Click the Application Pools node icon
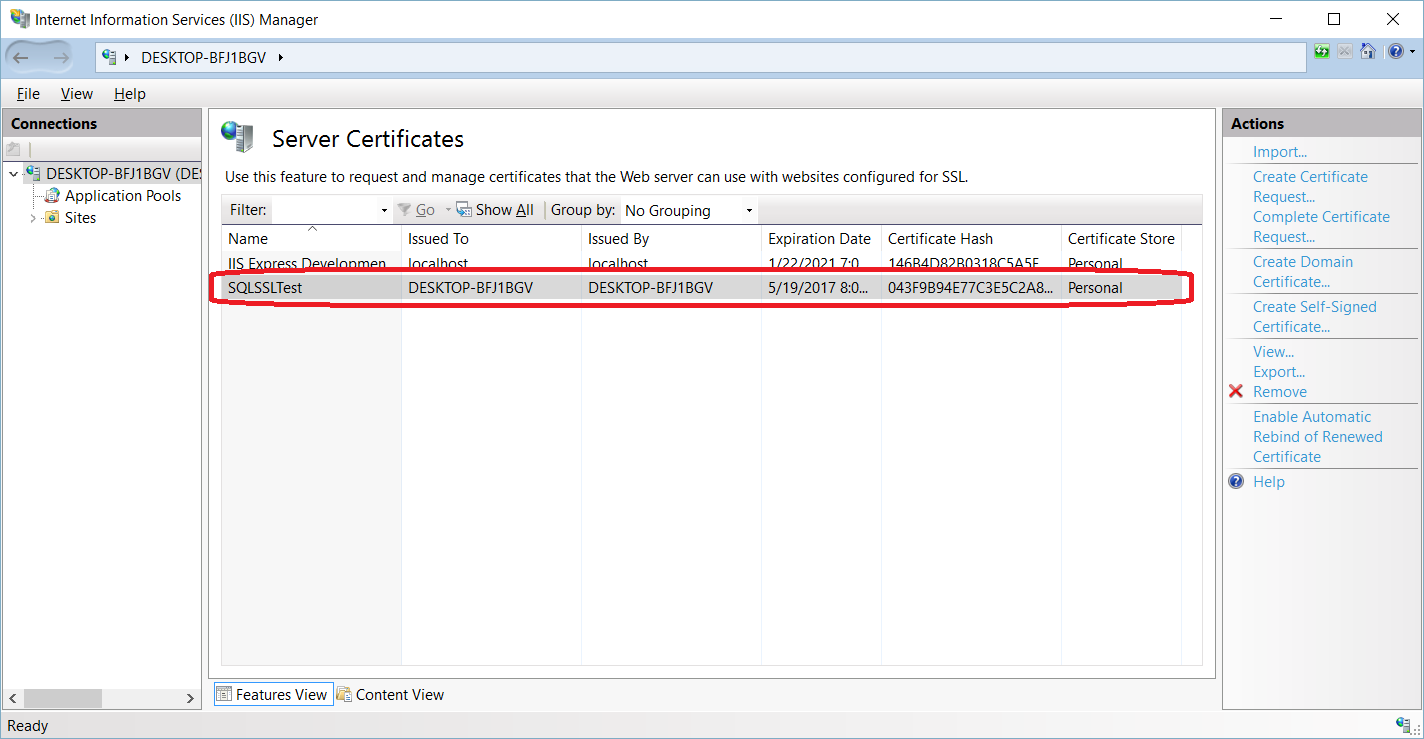This screenshot has height=739, width=1424. [x=52, y=196]
